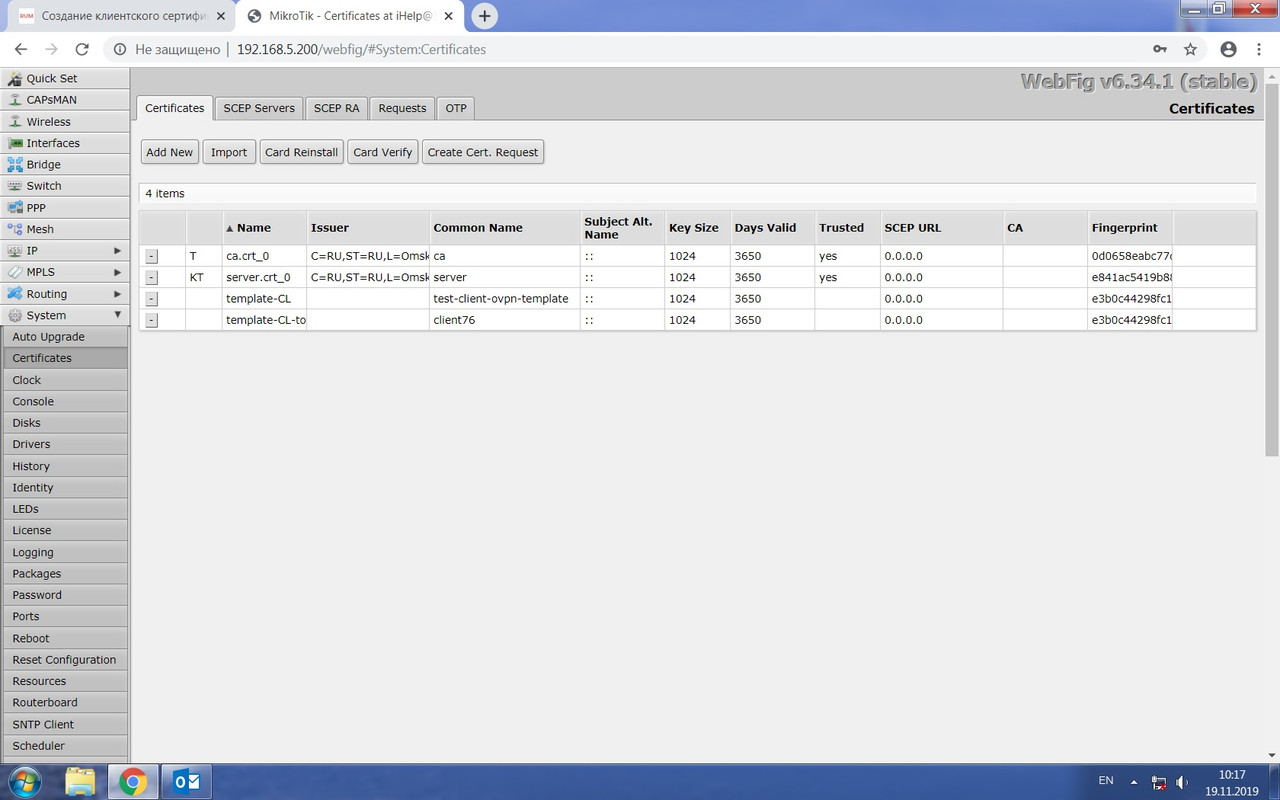Open Disks page
Screen dimensions: 1280x800
[x=64, y=423]
